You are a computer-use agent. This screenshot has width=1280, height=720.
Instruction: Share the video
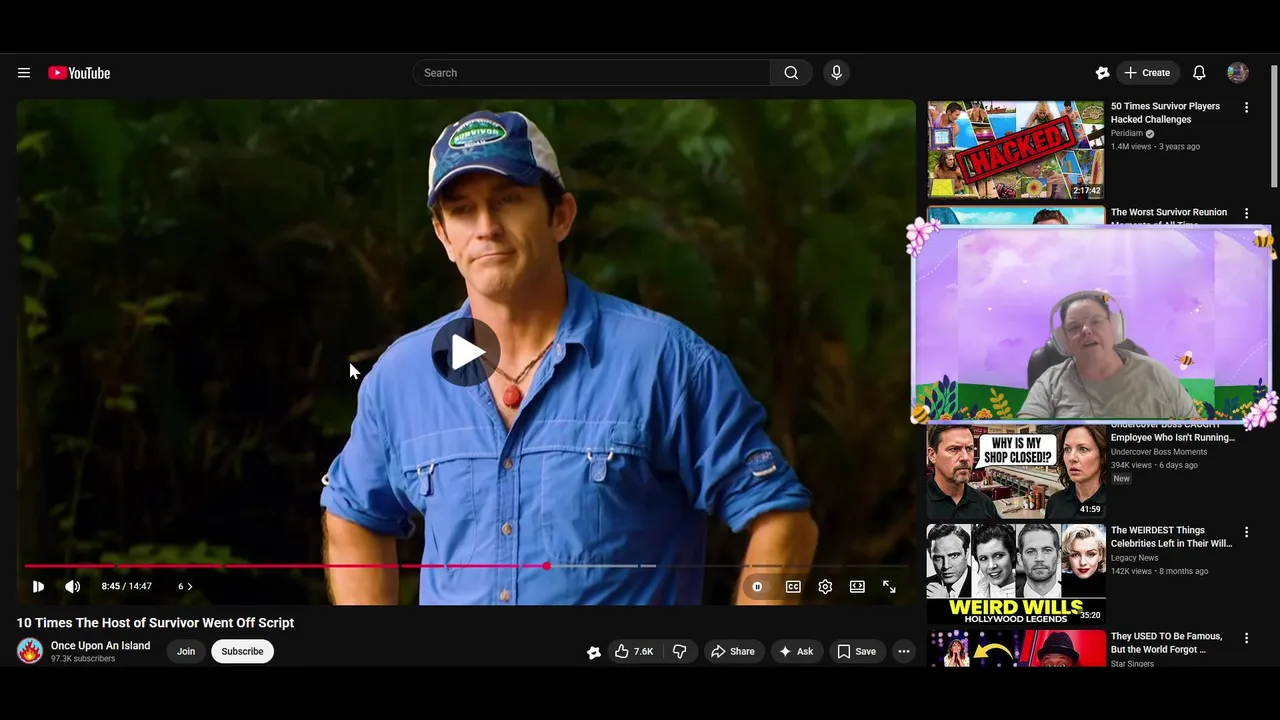[733, 651]
